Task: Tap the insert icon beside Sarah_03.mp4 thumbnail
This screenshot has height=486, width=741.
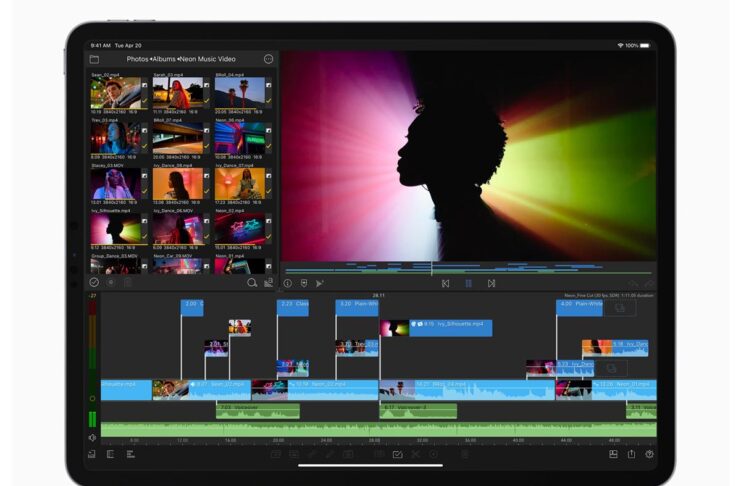Action: pos(207,85)
